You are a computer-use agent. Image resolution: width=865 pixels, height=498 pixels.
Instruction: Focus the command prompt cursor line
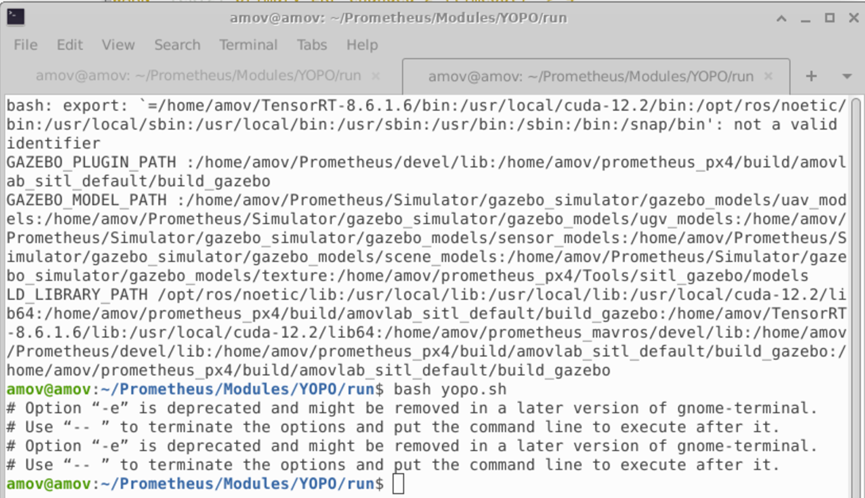pyautogui.click(x=426, y=484)
